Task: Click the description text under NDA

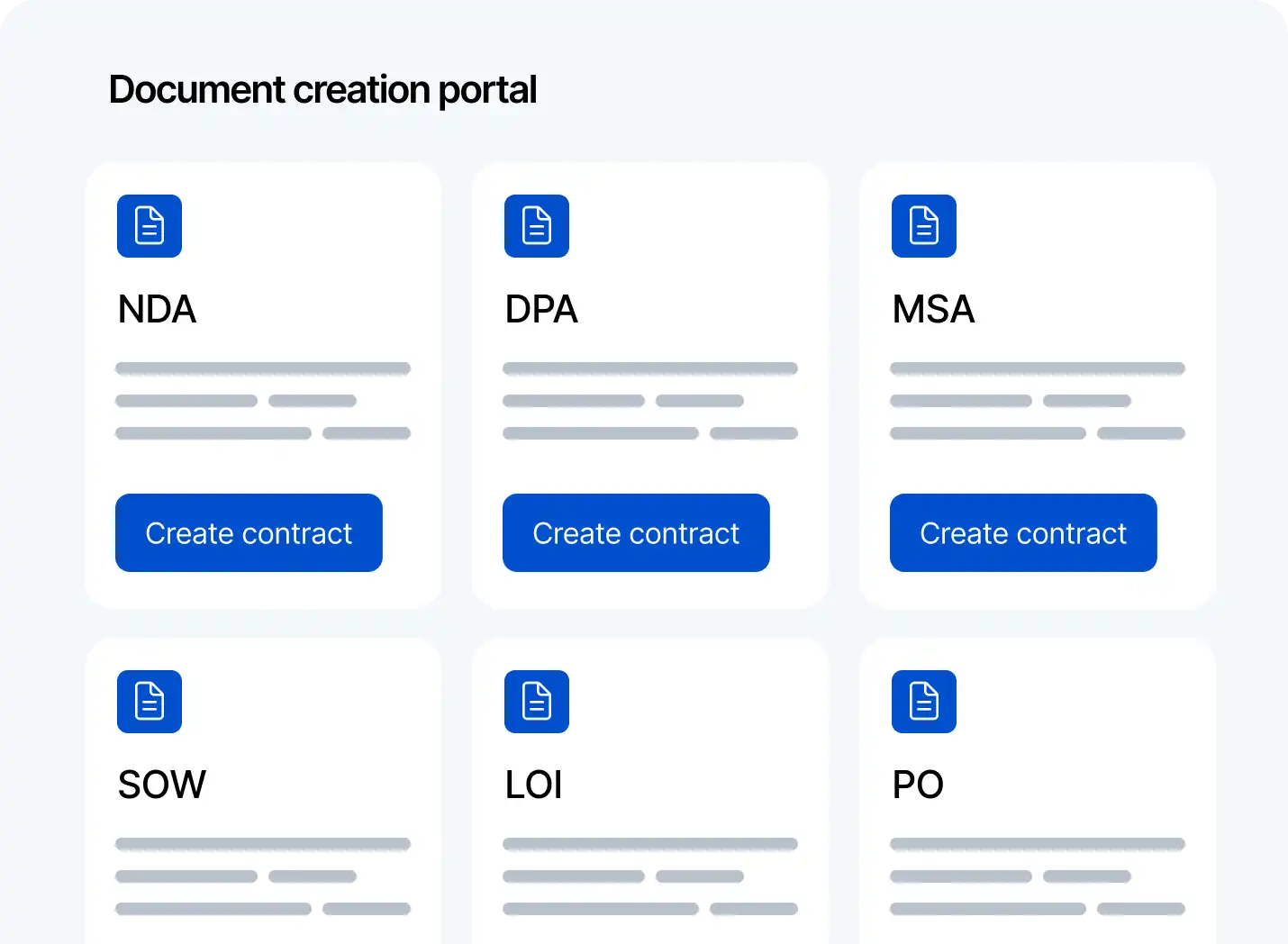Action: pos(263,401)
